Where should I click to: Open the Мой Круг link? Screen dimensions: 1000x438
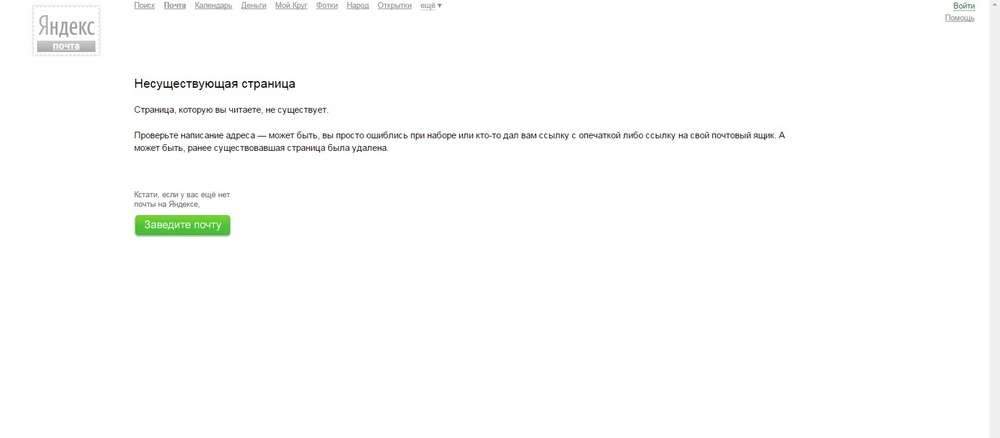pos(291,5)
